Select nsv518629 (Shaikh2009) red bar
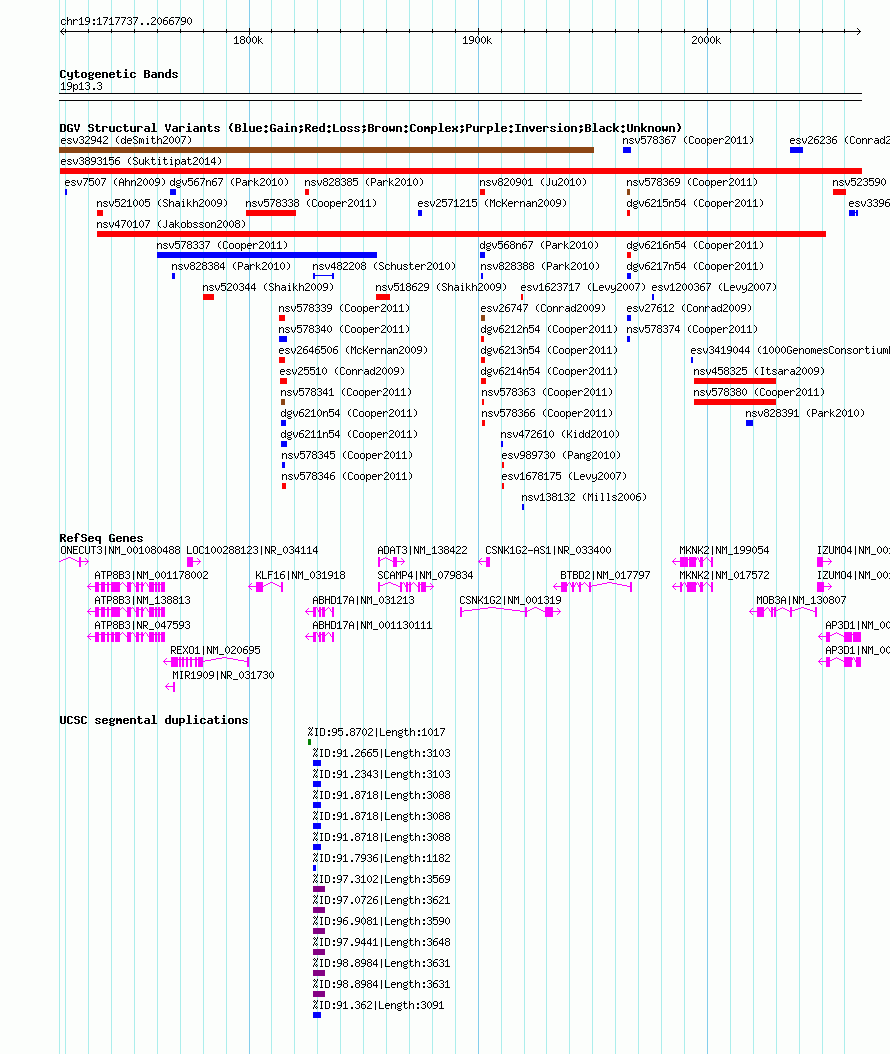 click(x=383, y=296)
